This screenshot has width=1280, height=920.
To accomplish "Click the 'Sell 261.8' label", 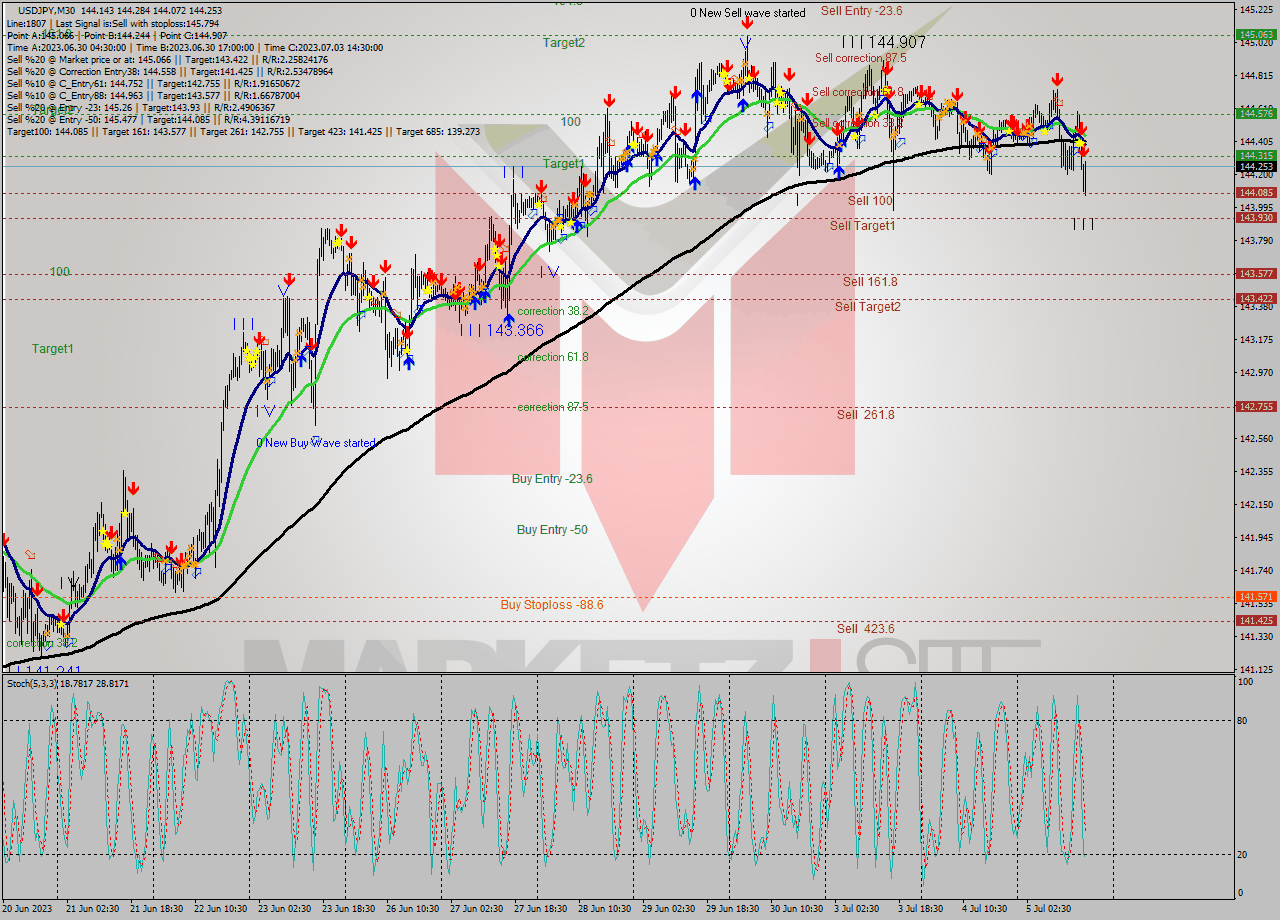I will 866,415.
